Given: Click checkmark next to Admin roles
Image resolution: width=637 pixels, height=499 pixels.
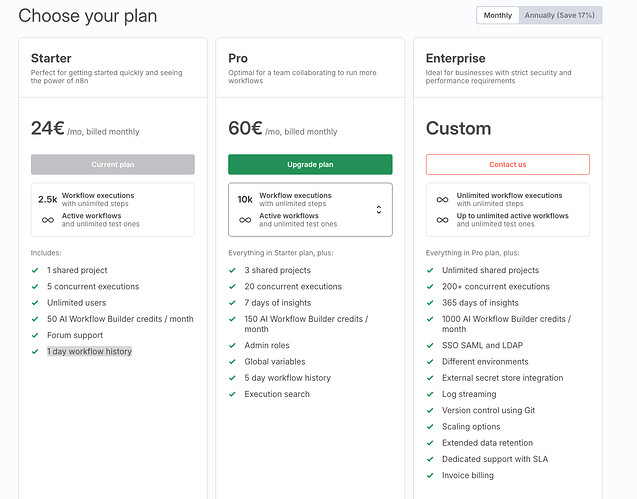Looking at the screenshot, I should [x=233, y=345].
